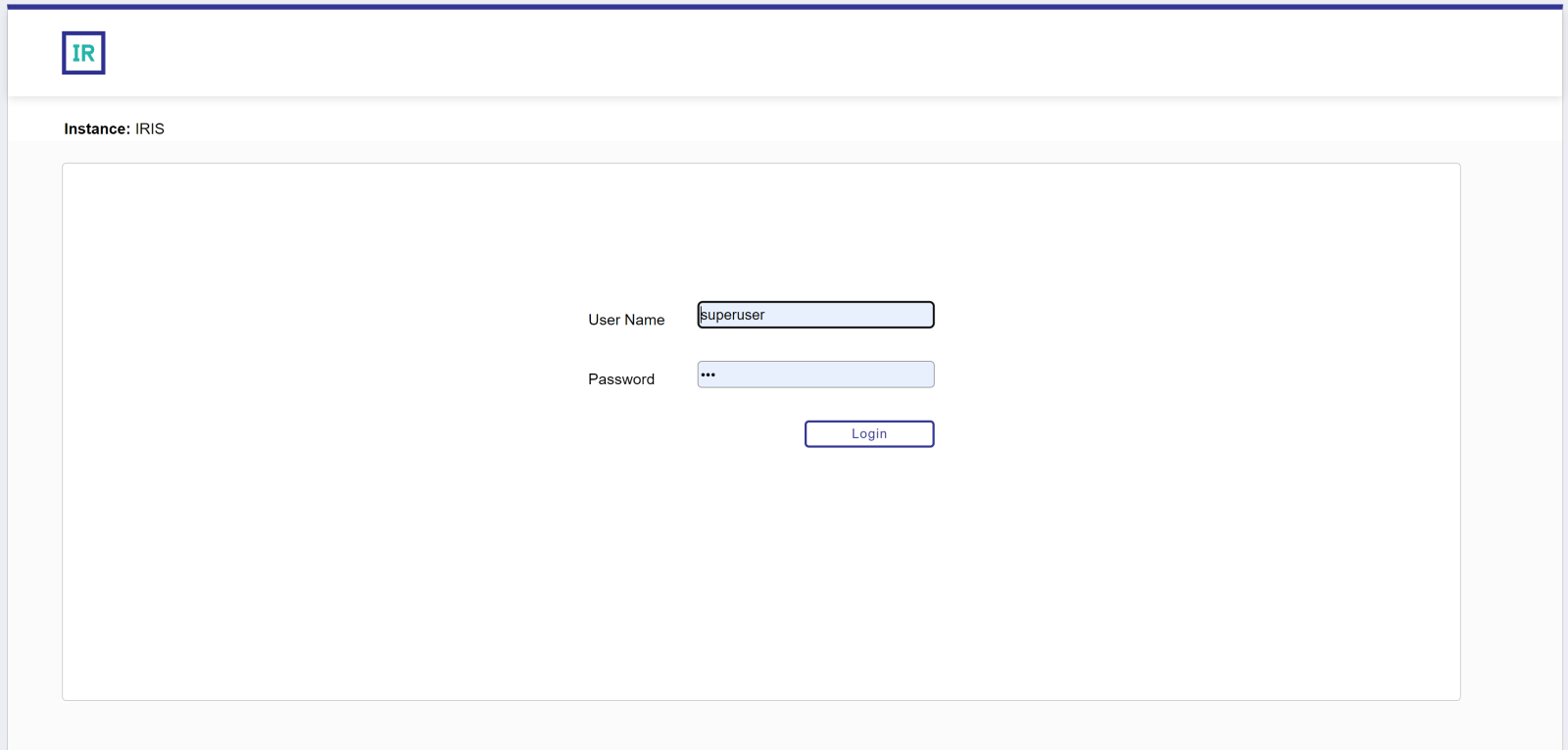Click the "IRIS" instance name text
The image size is (1568, 750).
(150, 128)
